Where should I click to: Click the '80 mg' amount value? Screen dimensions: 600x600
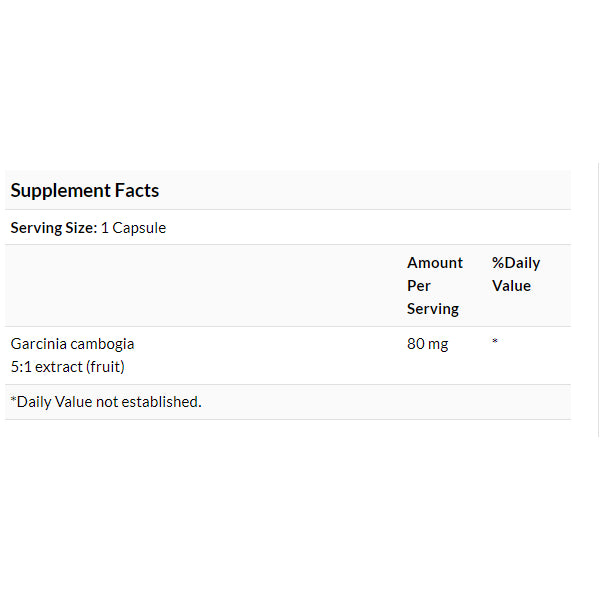[x=428, y=344]
